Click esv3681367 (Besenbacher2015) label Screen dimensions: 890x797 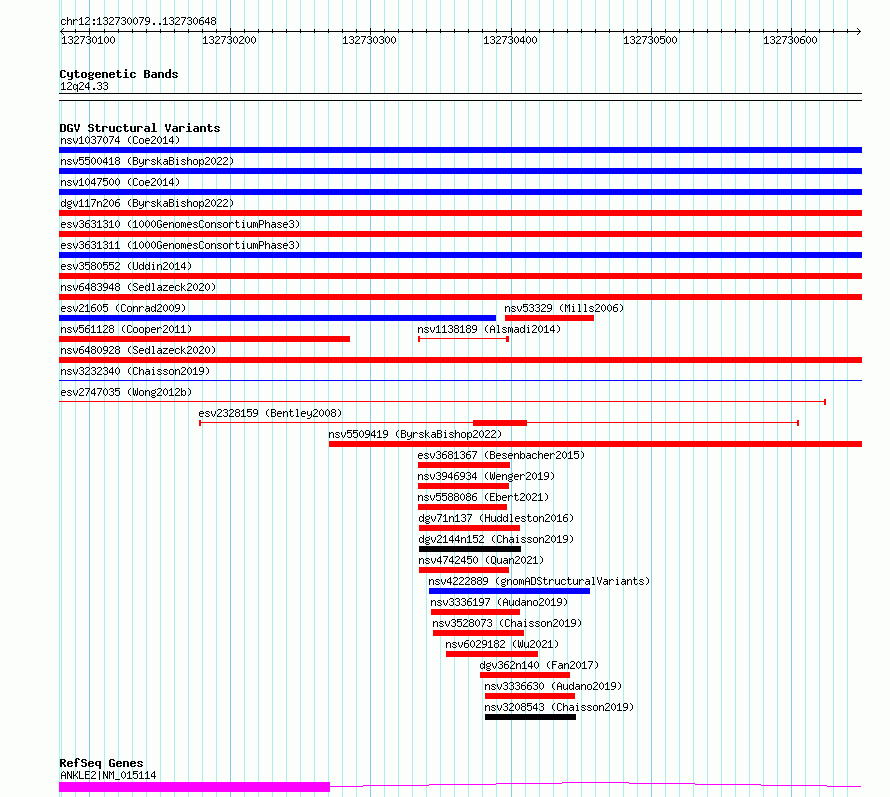pyautogui.click(x=501, y=455)
